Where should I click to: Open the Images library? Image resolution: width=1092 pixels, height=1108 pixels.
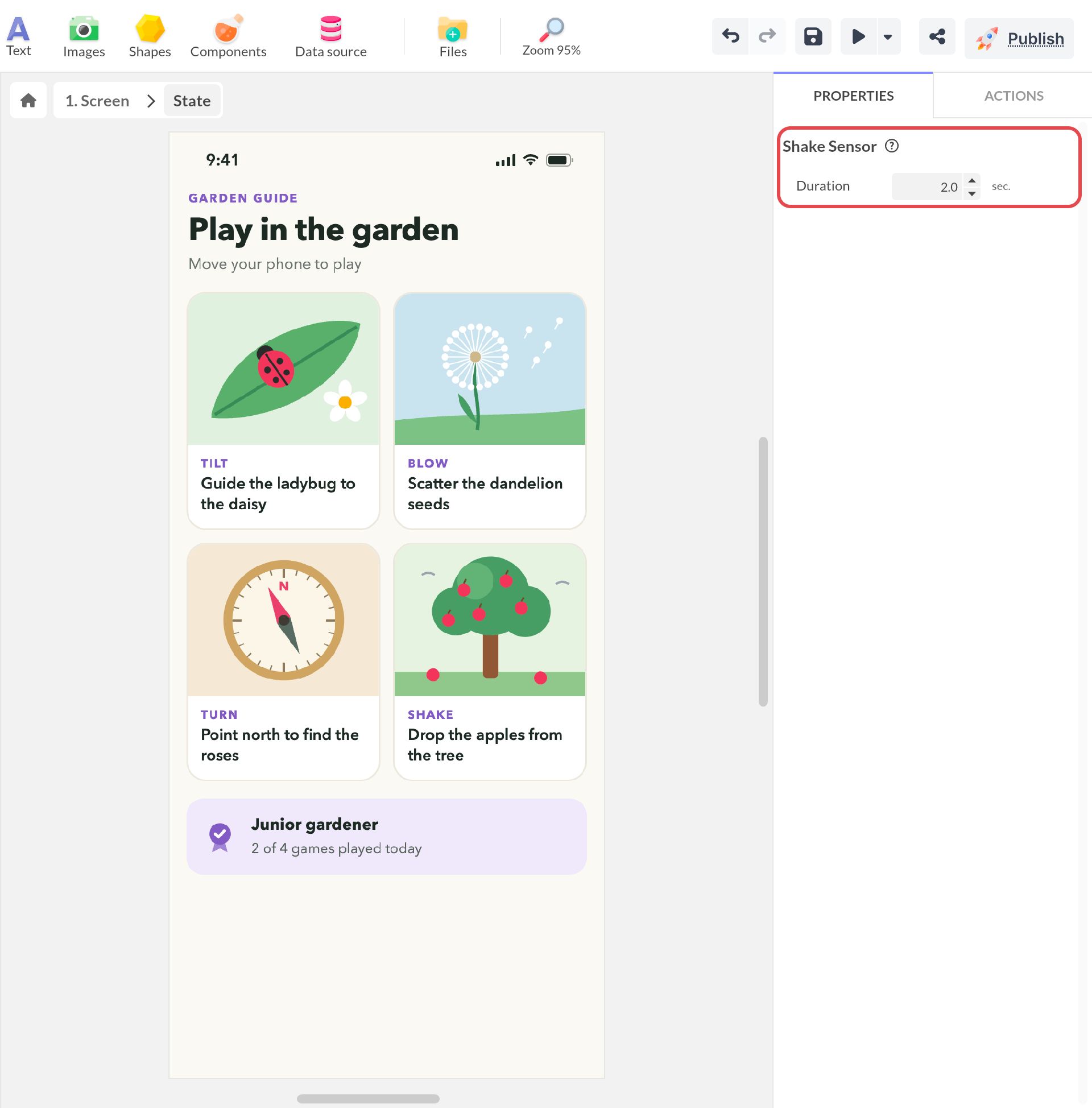tap(84, 36)
